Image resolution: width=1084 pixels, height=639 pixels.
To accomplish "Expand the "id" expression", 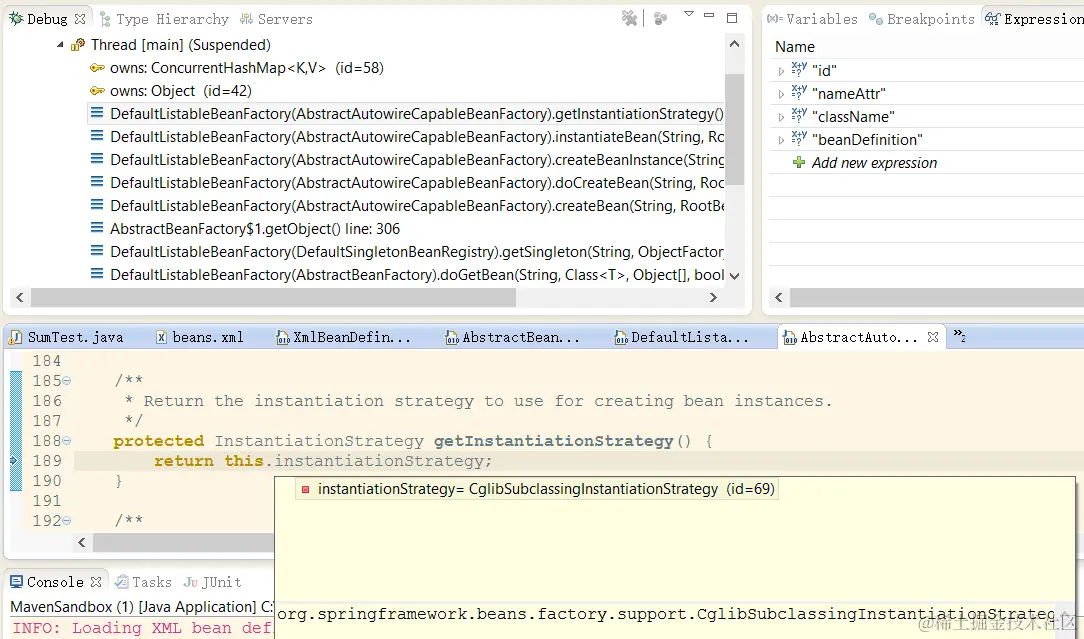I will (781, 71).
